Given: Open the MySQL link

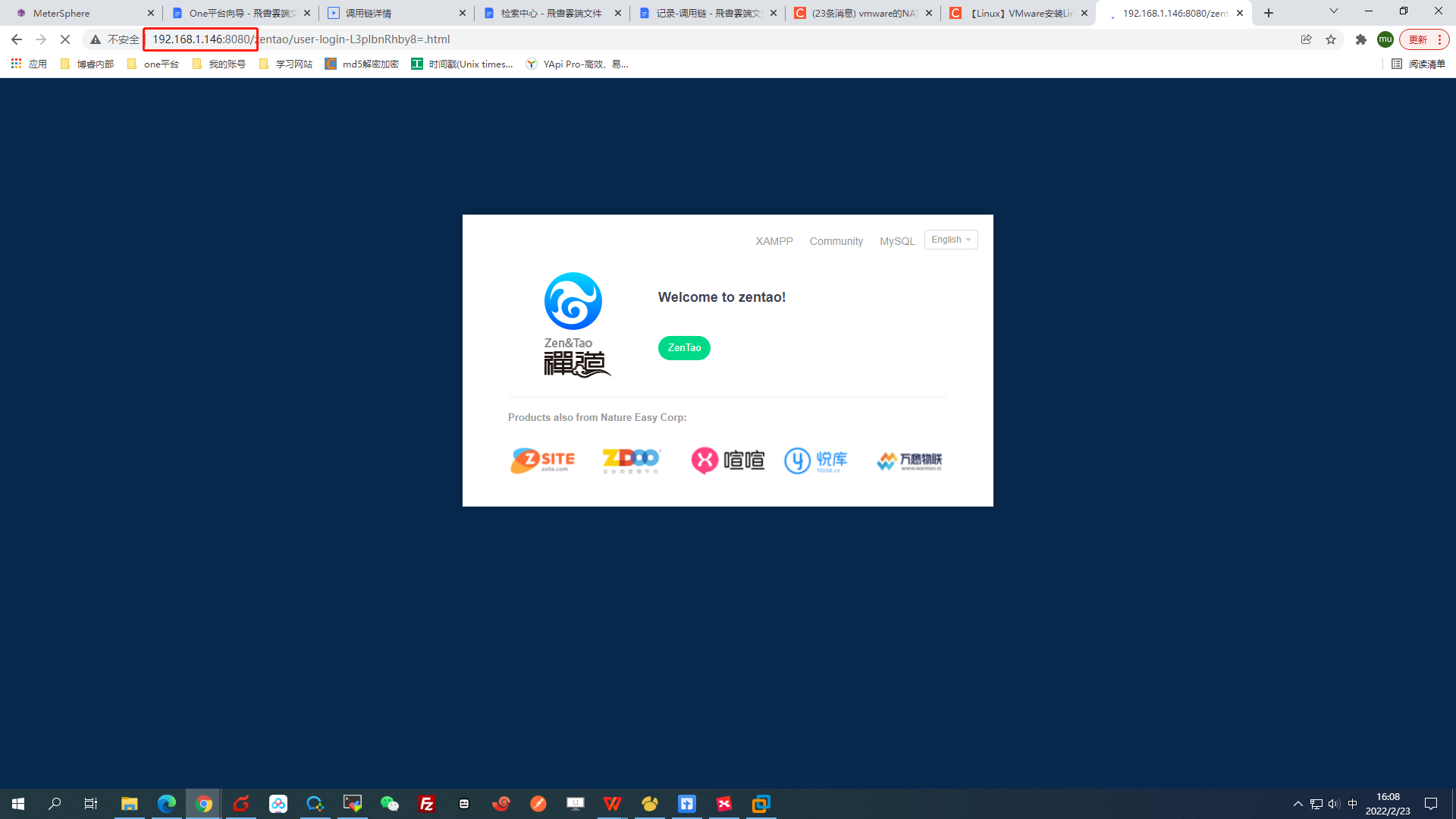Looking at the screenshot, I should coord(897,241).
